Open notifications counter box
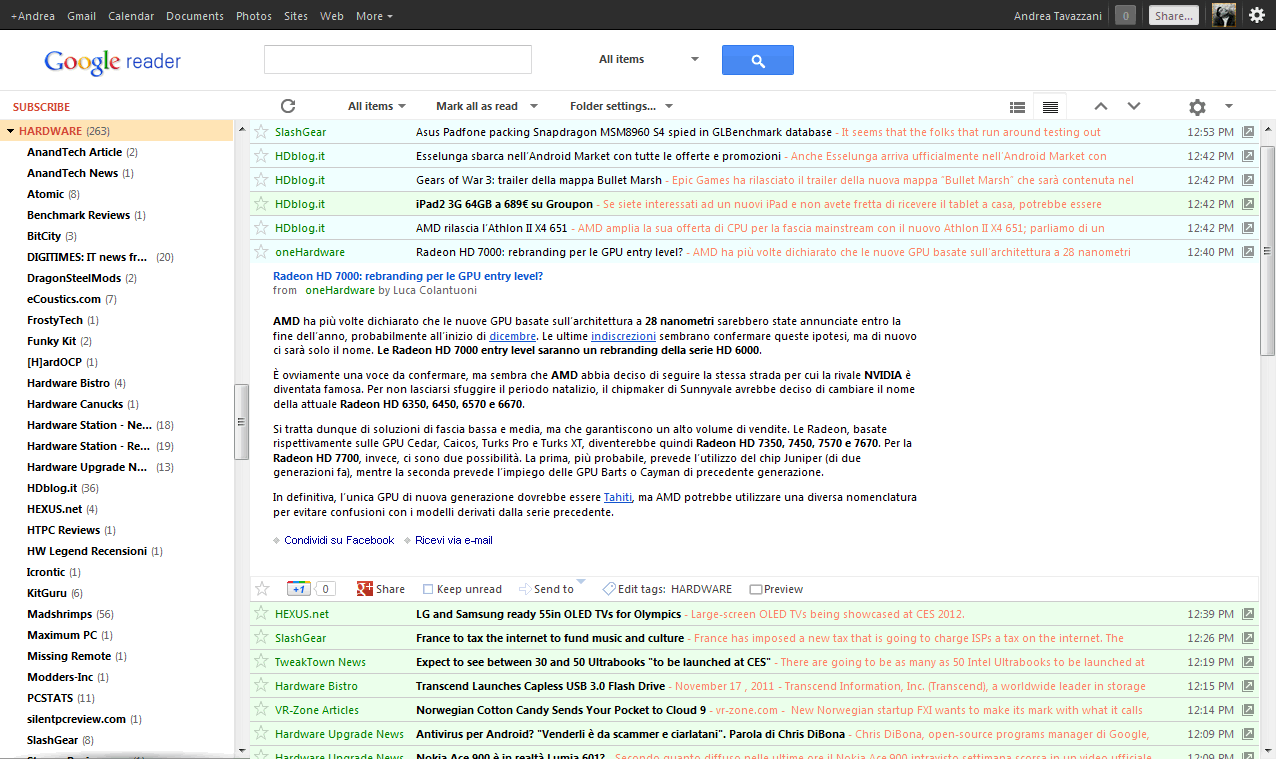 (x=1125, y=15)
